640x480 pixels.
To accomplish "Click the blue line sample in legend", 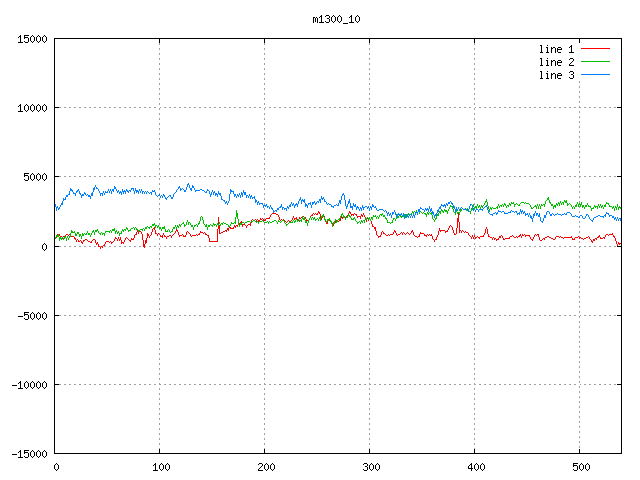I will [x=596, y=75].
